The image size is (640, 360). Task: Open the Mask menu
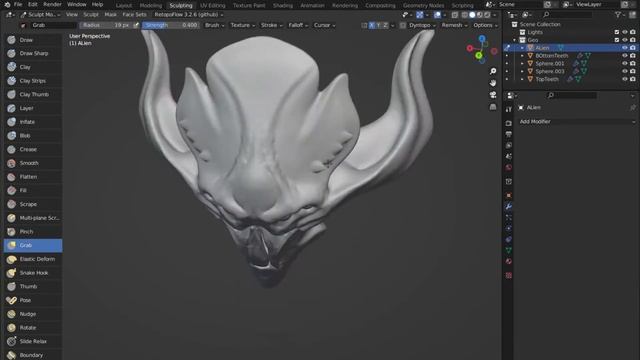110,15
